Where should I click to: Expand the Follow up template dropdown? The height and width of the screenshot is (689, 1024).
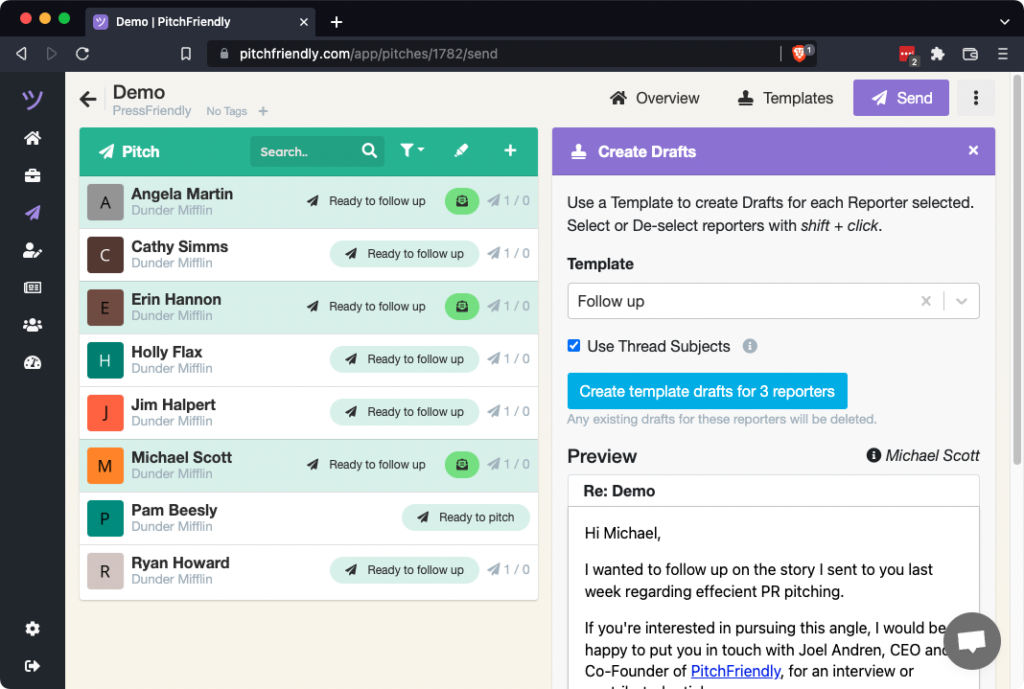click(x=961, y=301)
